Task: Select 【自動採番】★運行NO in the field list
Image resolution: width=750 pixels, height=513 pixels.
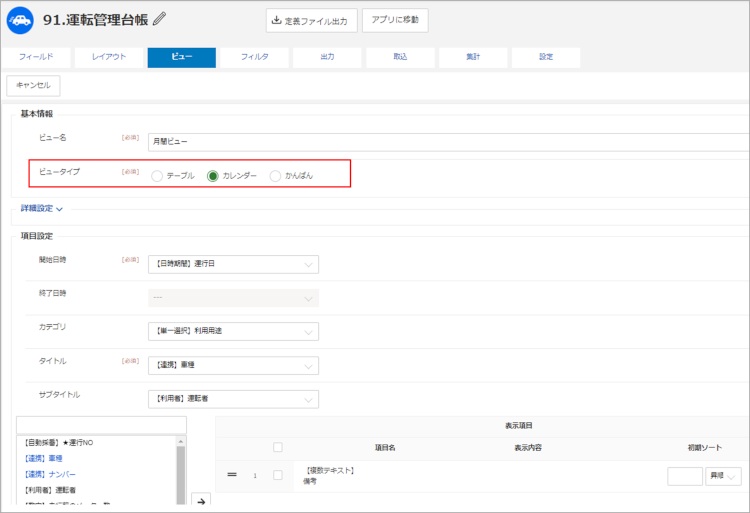Action: (58, 443)
